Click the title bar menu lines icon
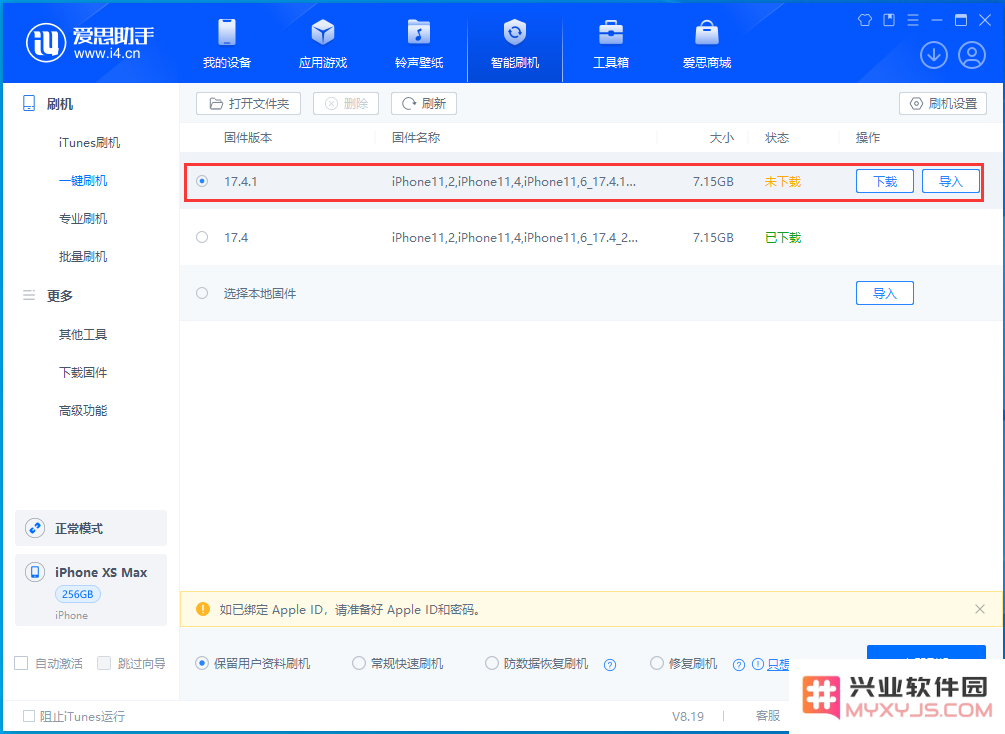The image size is (1005, 734). [x=913, y=20]
